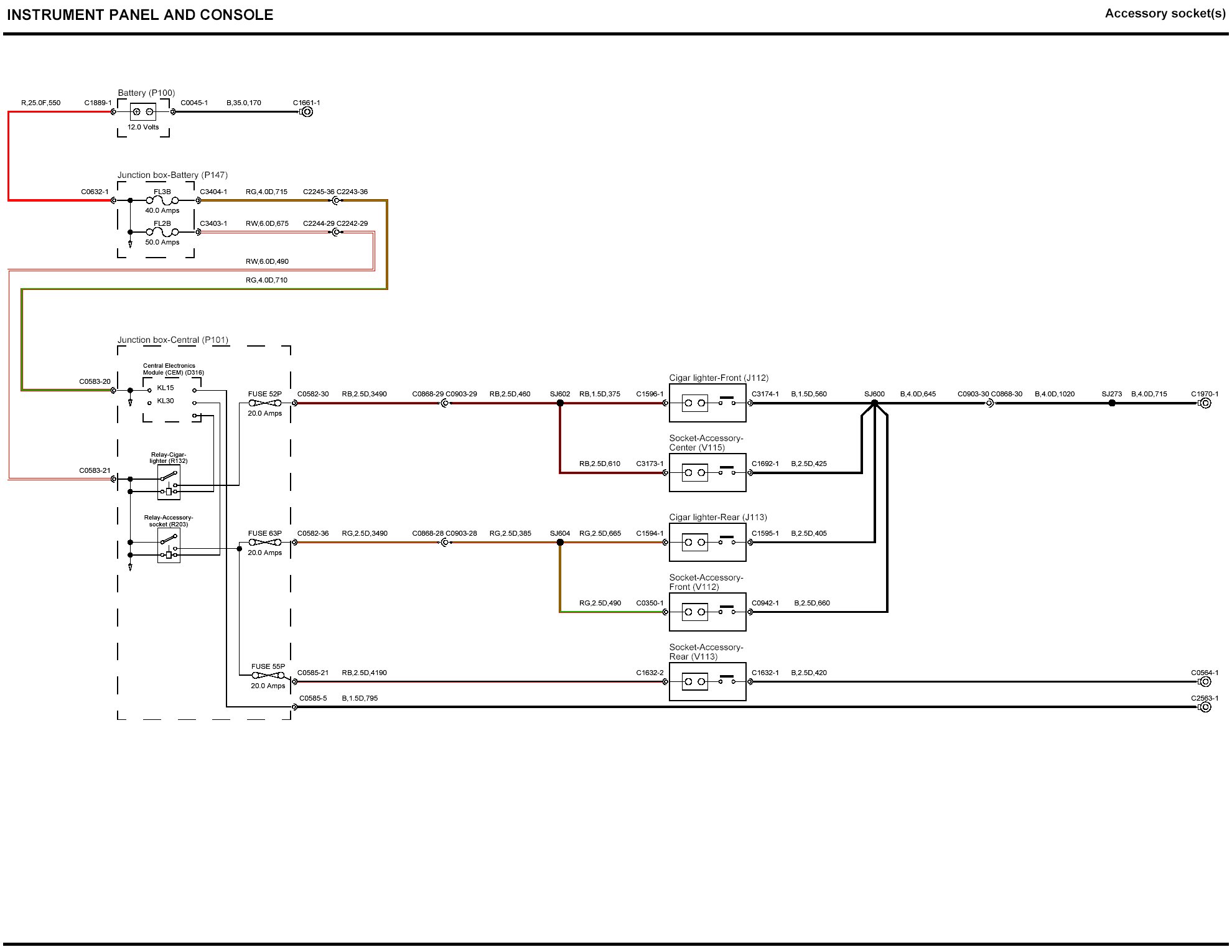This screenshot has width=1232, height=952.
Task: Click the Accessory socket(s) title text
Action: pyautogui.click(x=1165, y=14)
